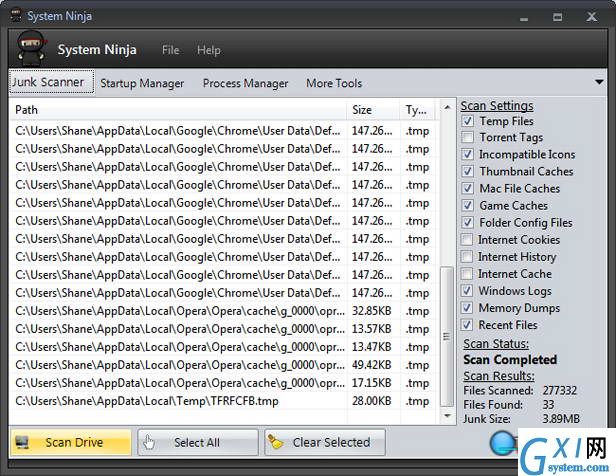Click the scroll up arrow of the file list

tap(447, 107)
